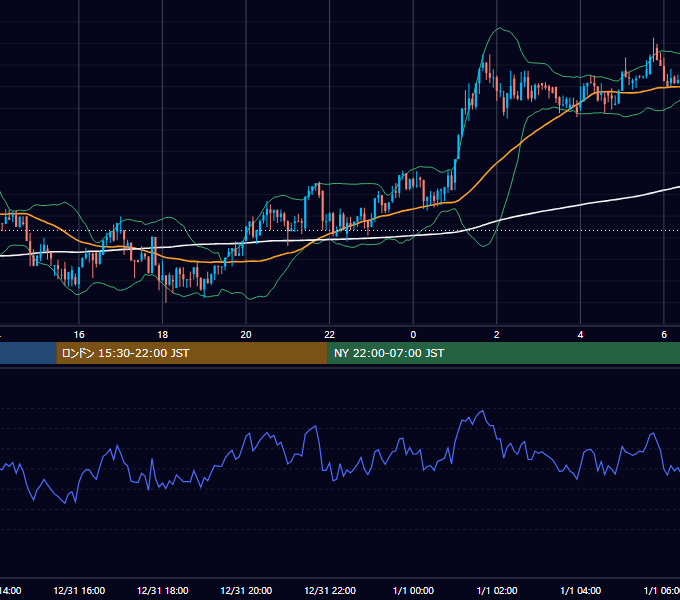Click time axis label 0

[413, 335]
